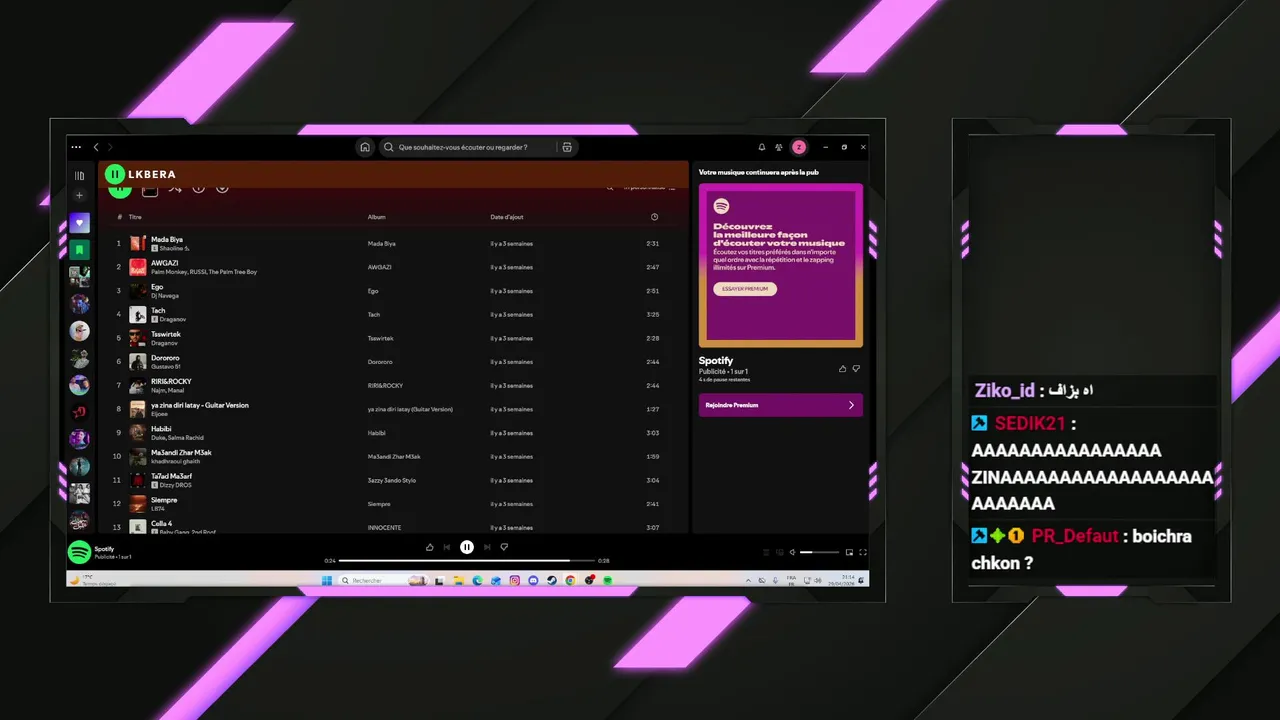Thumbs-down the ad in the player bar
1280x720 pixels.
click(x=504, y=547)
